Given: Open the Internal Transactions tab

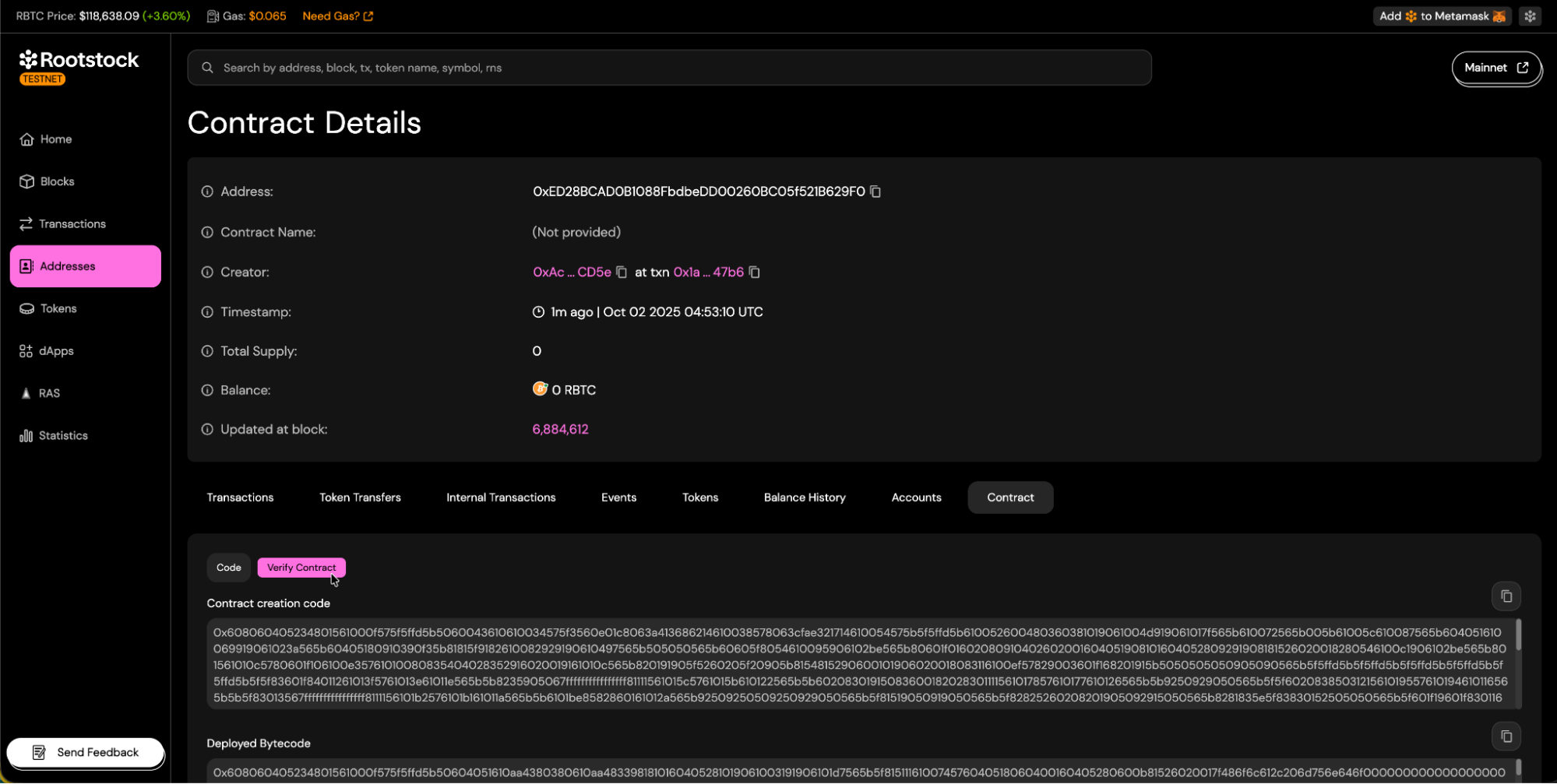Looking at the screenshot, I should click(x=501, y=497).
